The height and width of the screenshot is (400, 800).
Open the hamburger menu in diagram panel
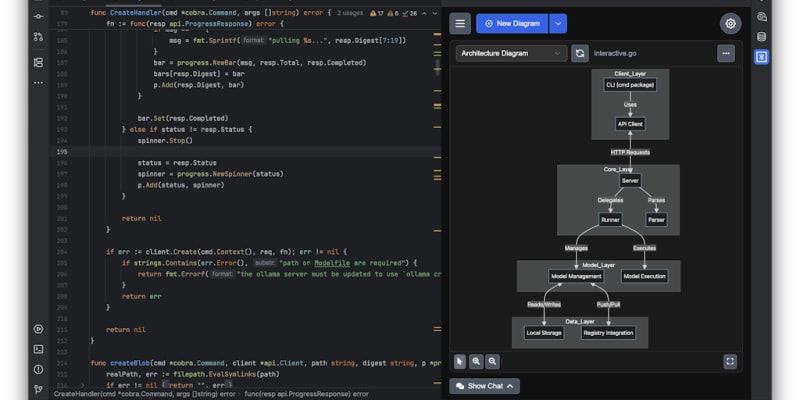460,23
